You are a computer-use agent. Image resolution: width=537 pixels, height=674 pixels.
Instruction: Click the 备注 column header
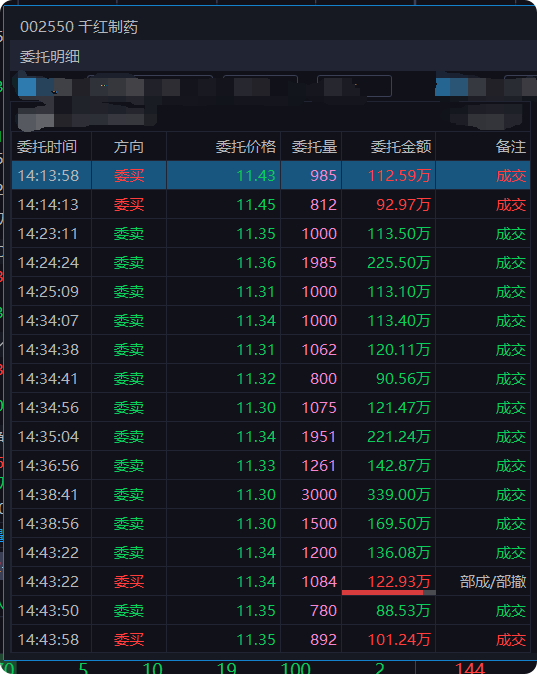tap(511, 147)
